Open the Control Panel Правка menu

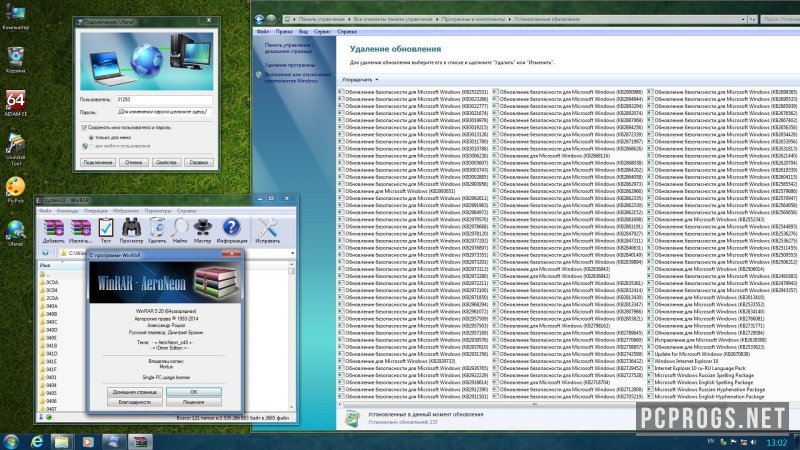[x=284, y=32]
